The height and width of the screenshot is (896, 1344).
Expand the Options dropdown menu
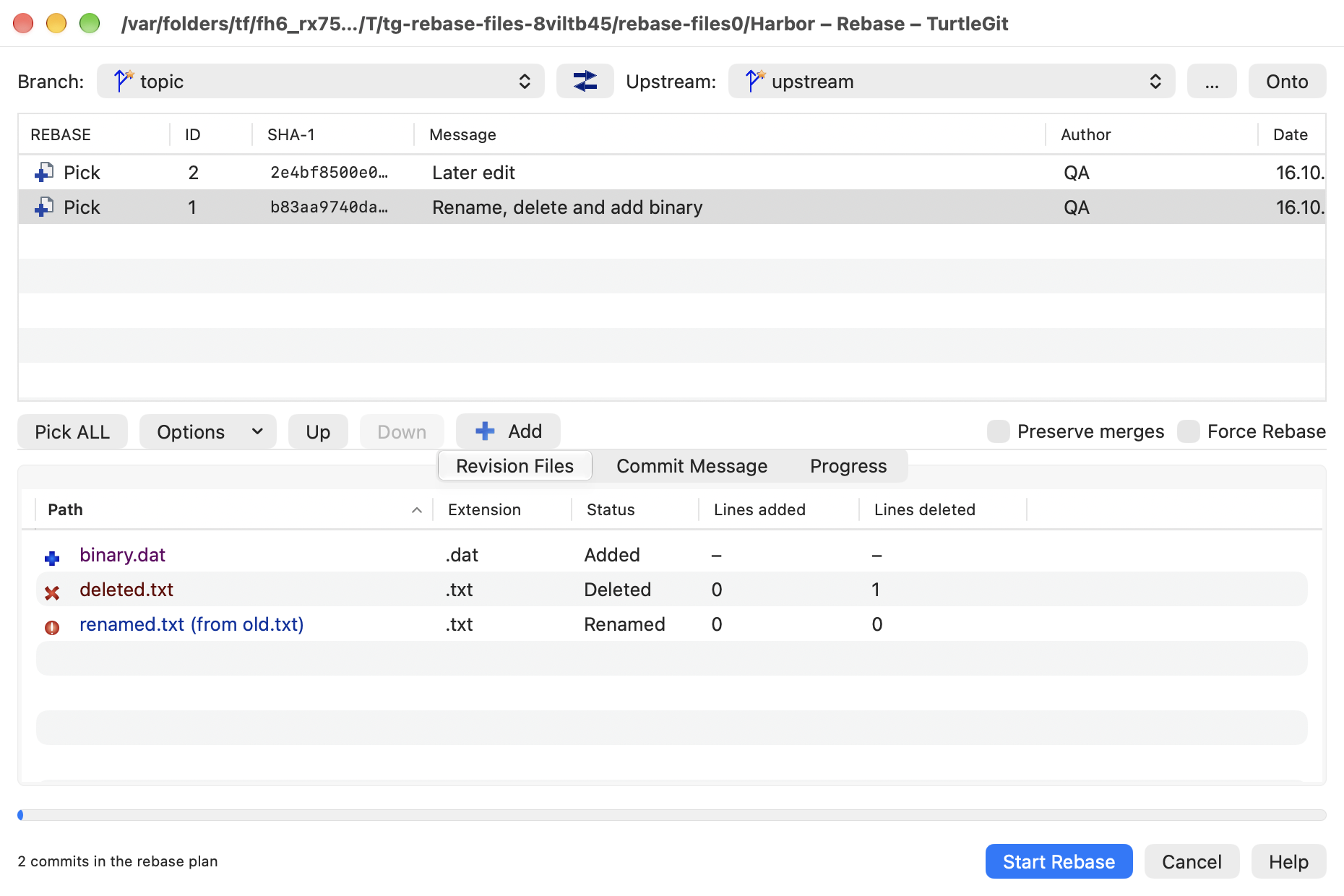tap(208, 431)
